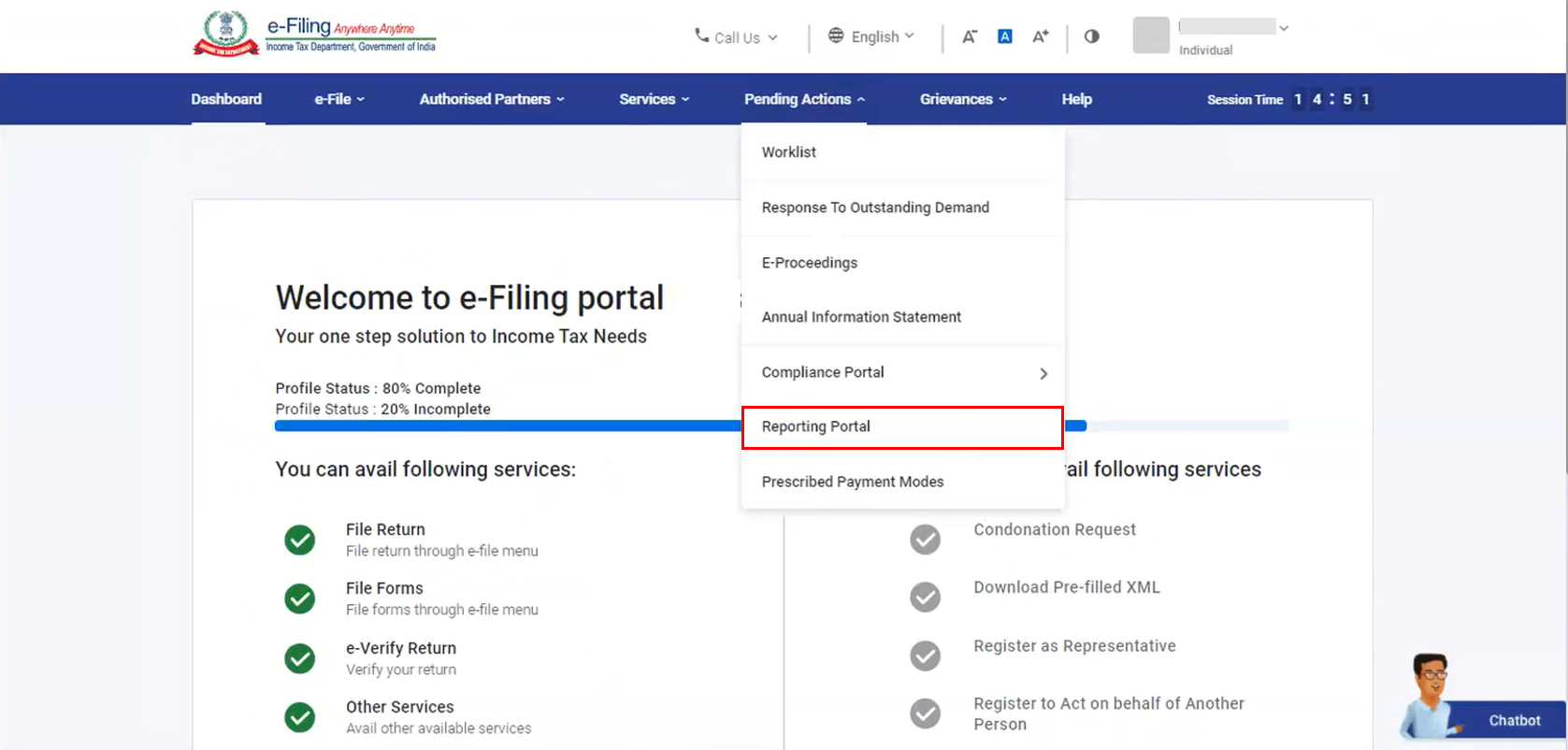
Task: Click the green check beside e-Verify Return
Action: point(300,658)
